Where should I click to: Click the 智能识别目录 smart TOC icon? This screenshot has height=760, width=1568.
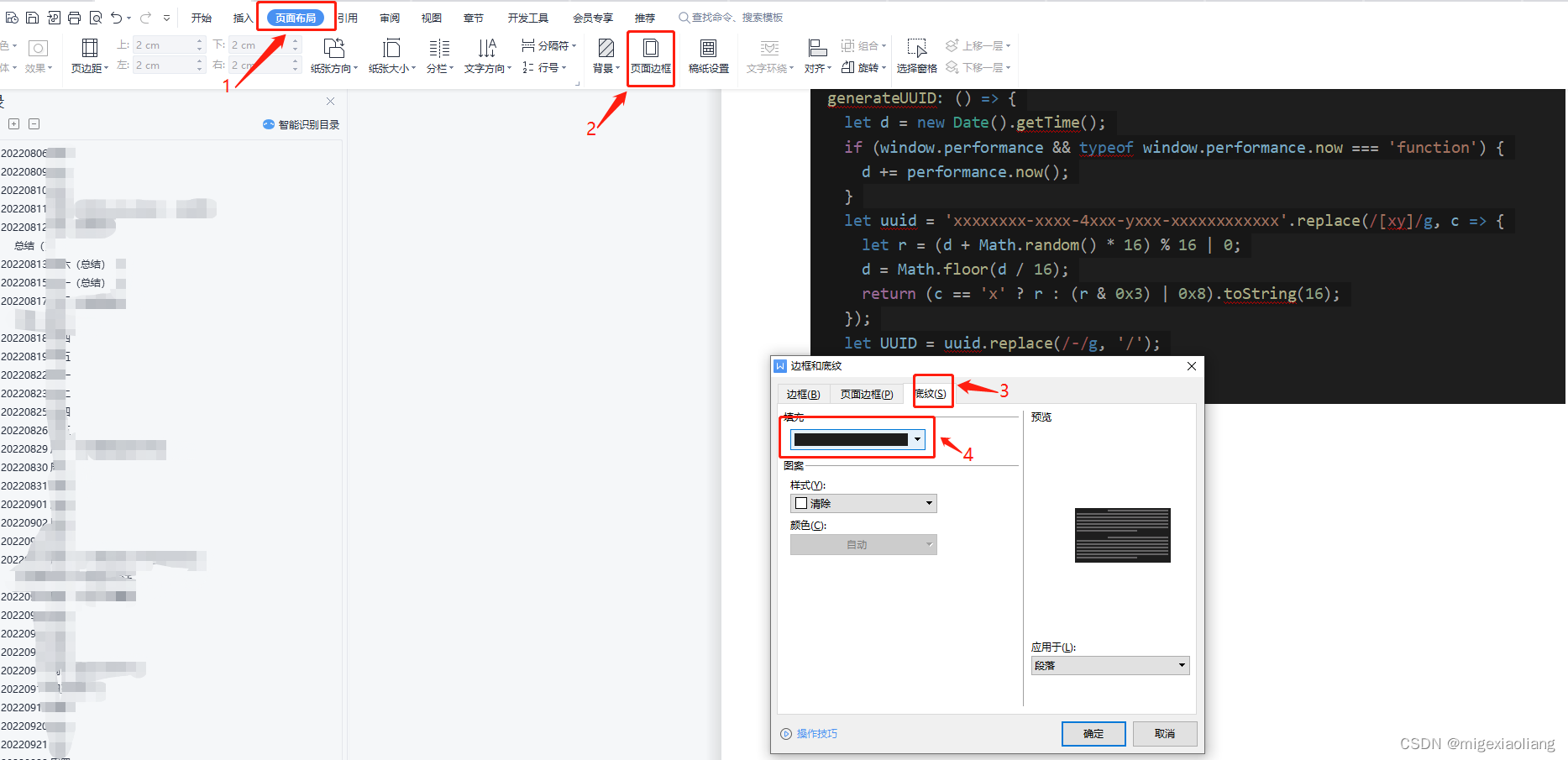point(269,124)
